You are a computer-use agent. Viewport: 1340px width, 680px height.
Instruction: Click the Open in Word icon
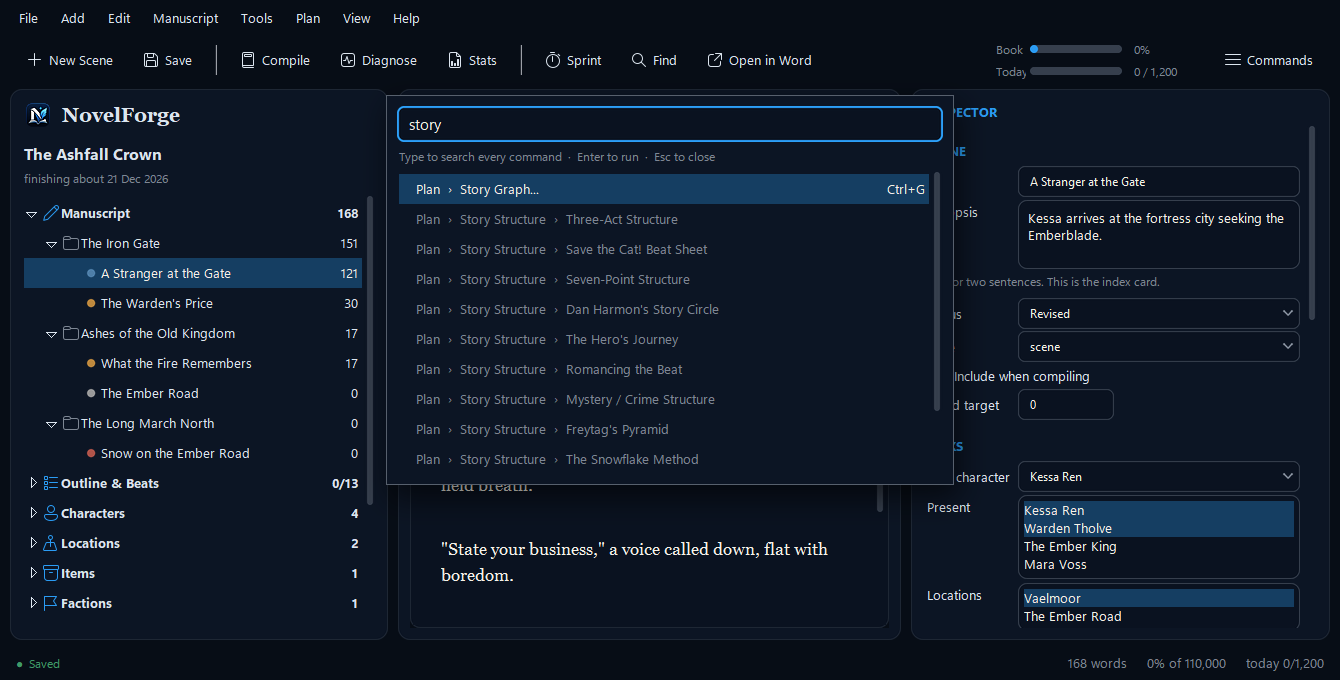pos(715,60)
